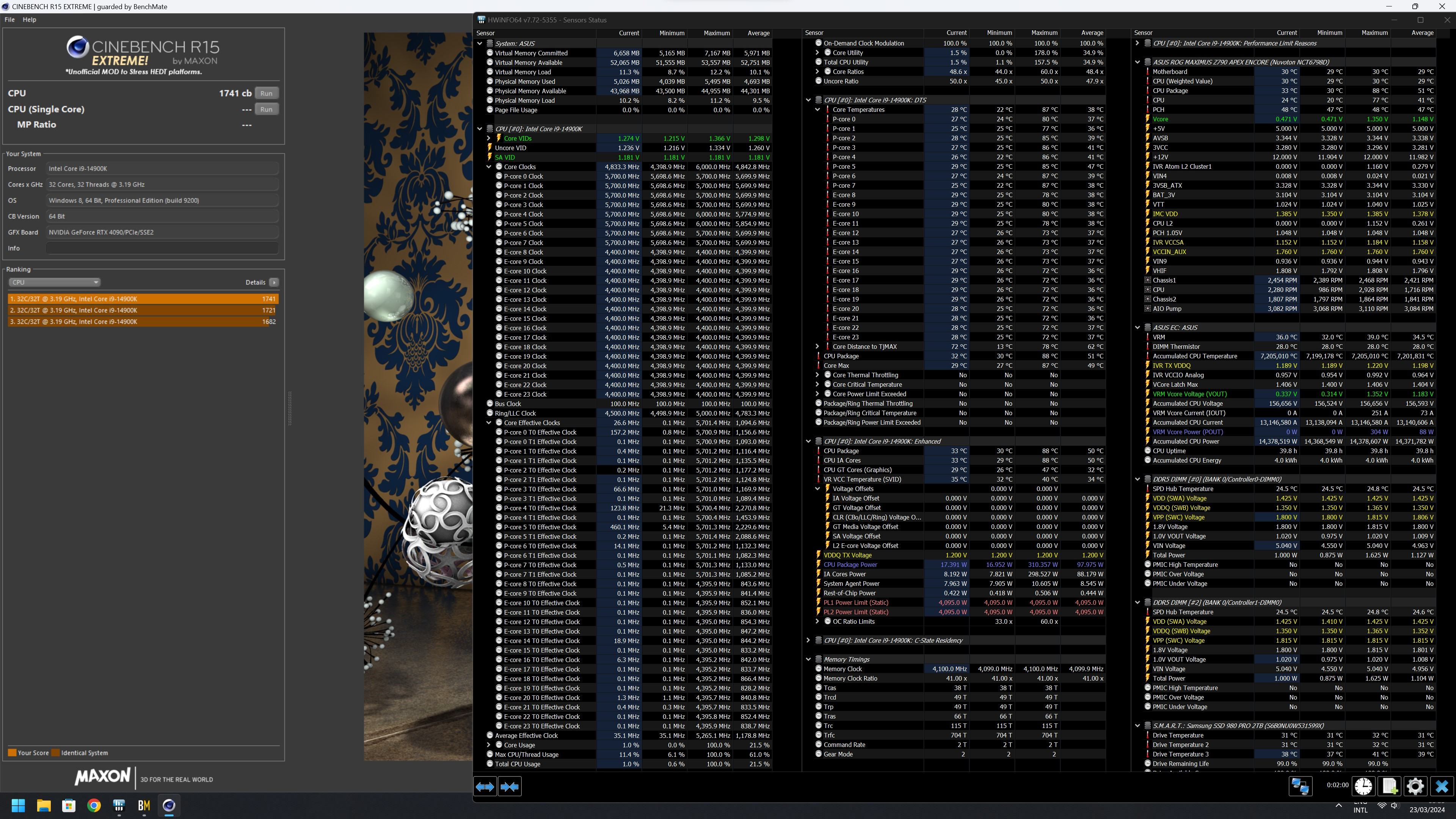Open HWiNFO sensor settings gear
The width and height of the screenshot is (1456, 819).
(x=1415, y=786)
